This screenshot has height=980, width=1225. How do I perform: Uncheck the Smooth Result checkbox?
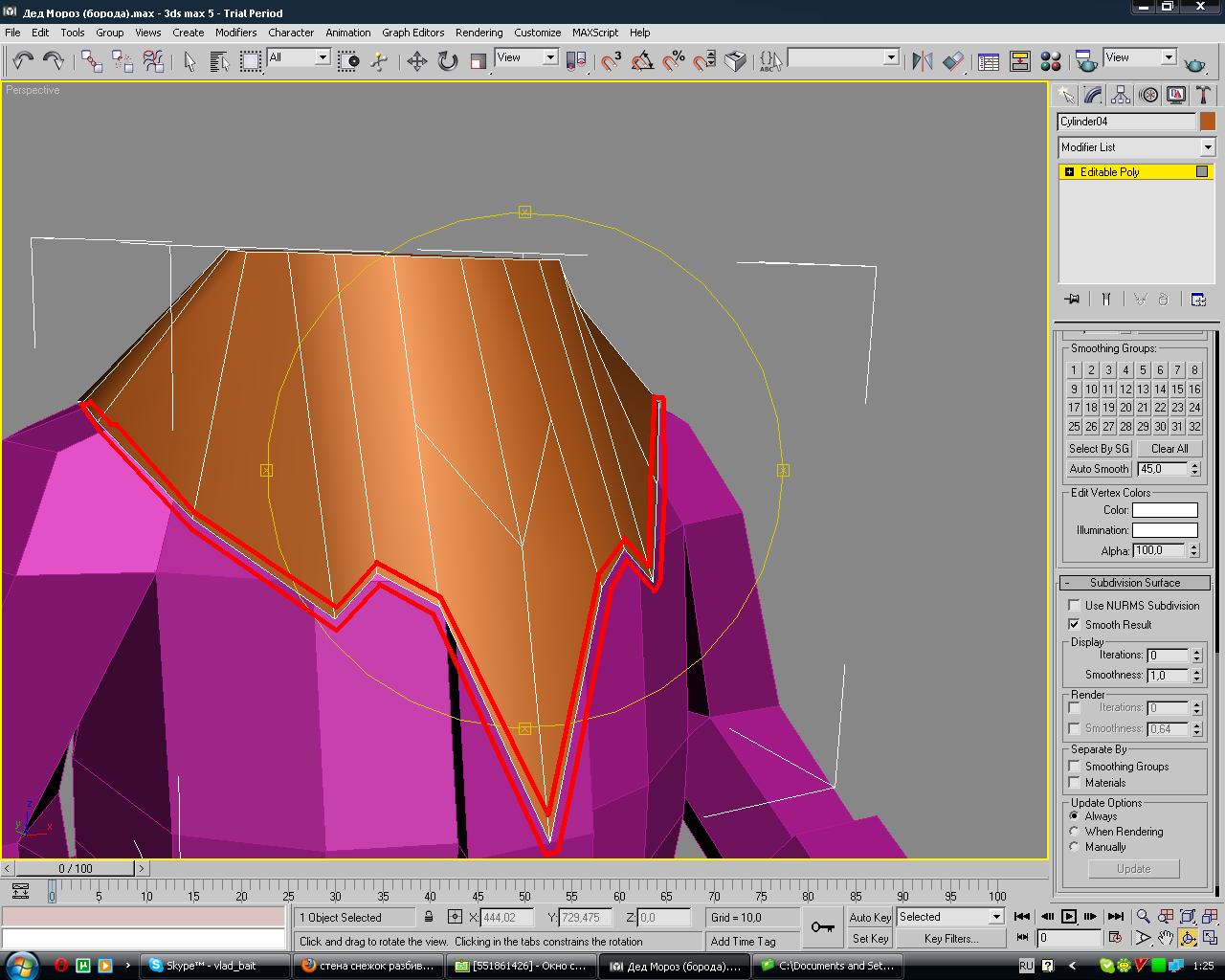click(x=1075, y=625)
